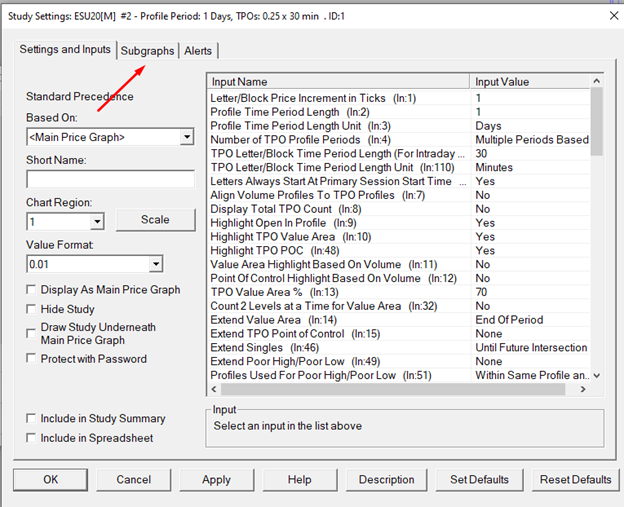
Task: Switch to the Subgraphs tab
Action: tap(147, 51)
